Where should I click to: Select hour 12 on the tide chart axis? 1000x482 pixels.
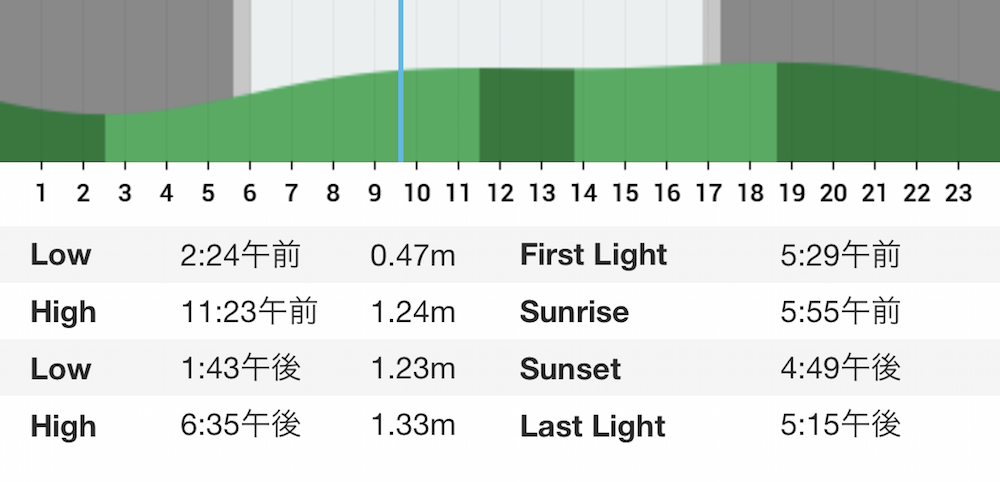click(499, 193)
